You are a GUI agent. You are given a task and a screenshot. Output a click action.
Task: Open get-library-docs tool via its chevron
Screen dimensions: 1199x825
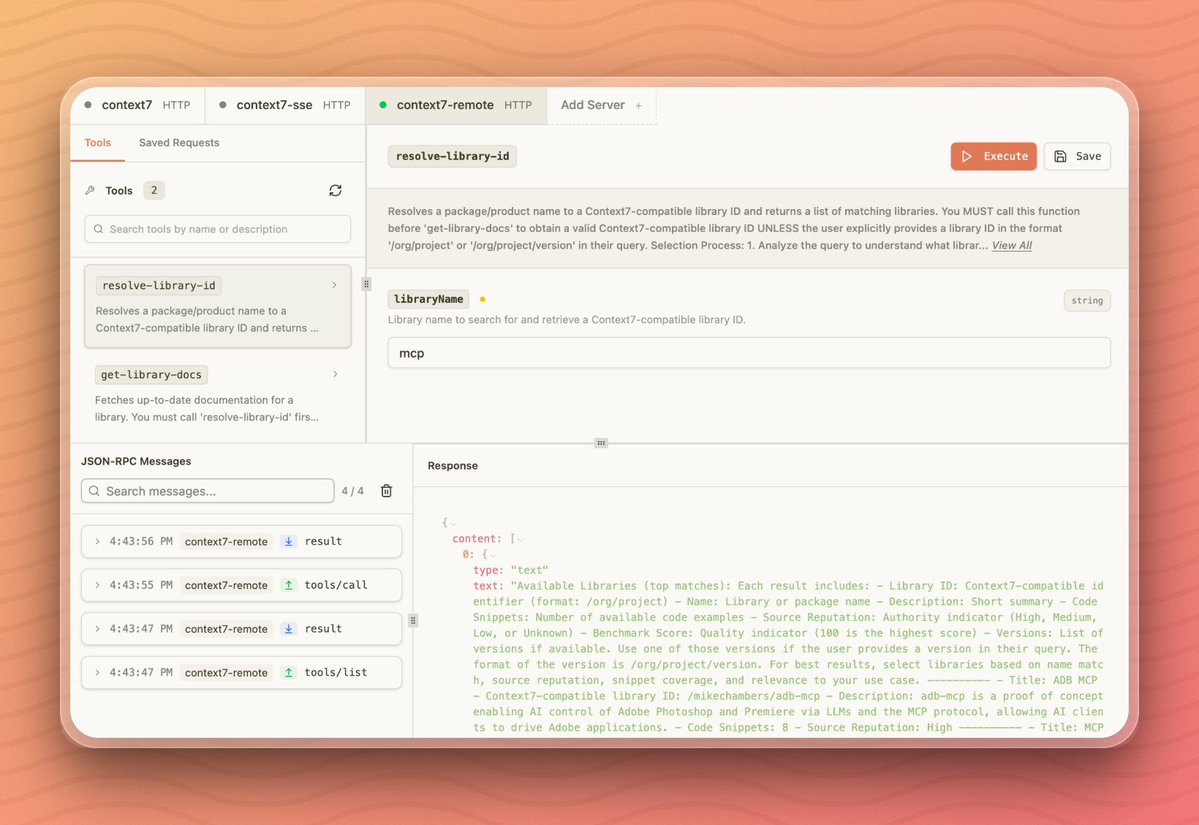pos(335,374)
